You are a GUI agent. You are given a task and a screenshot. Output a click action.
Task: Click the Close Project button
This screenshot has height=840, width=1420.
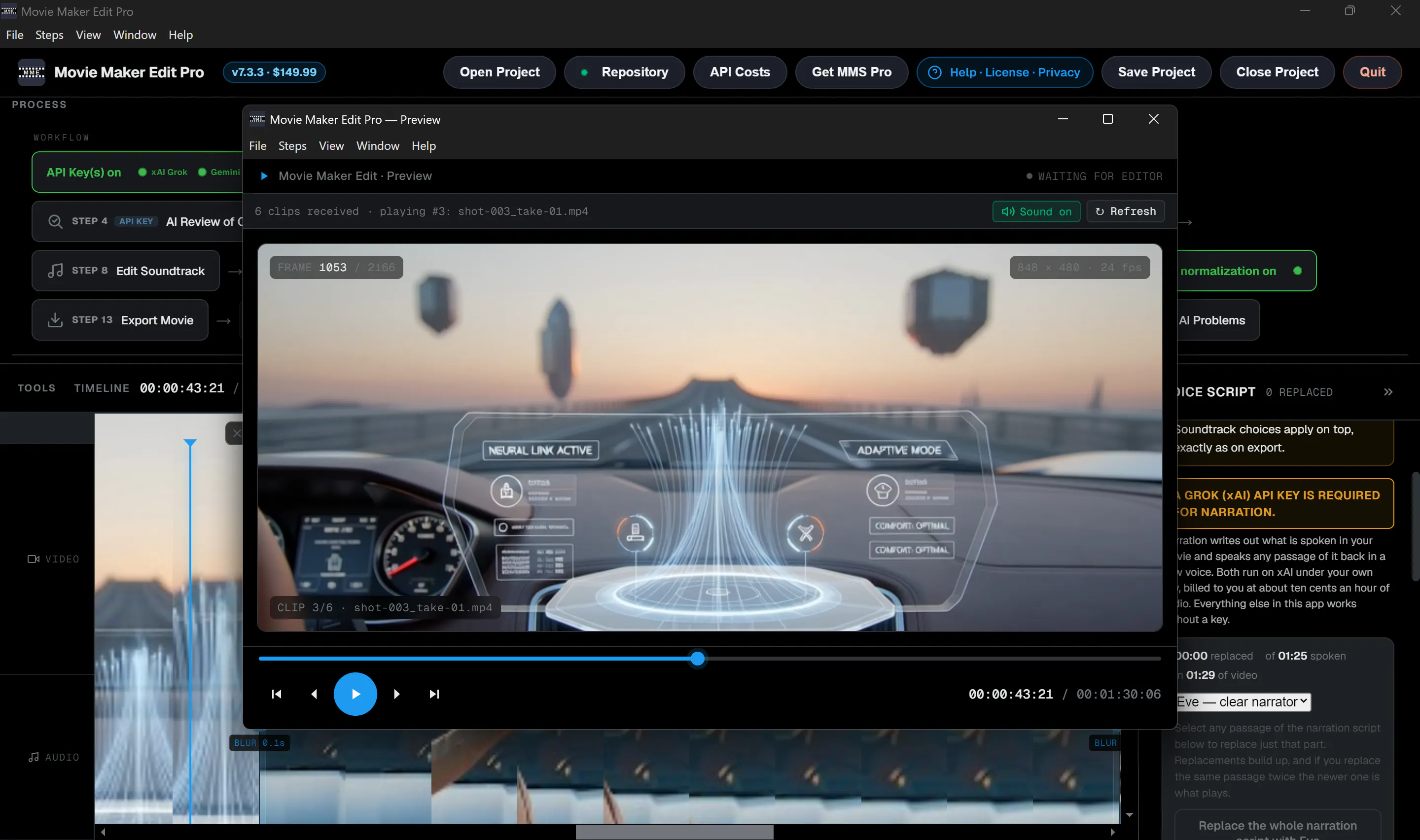1277,72
